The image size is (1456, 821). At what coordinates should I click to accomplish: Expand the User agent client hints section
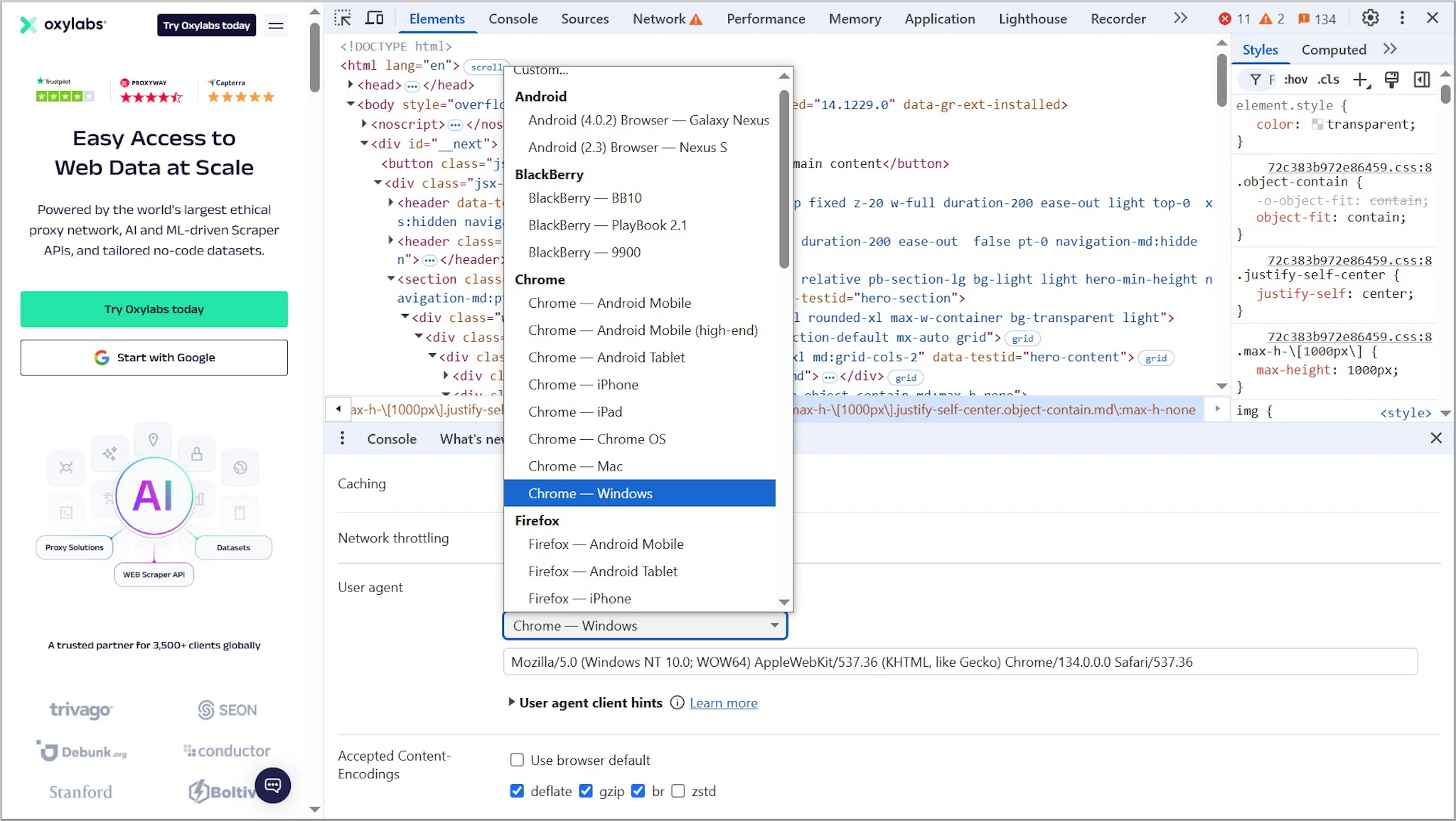coord(511,702)
